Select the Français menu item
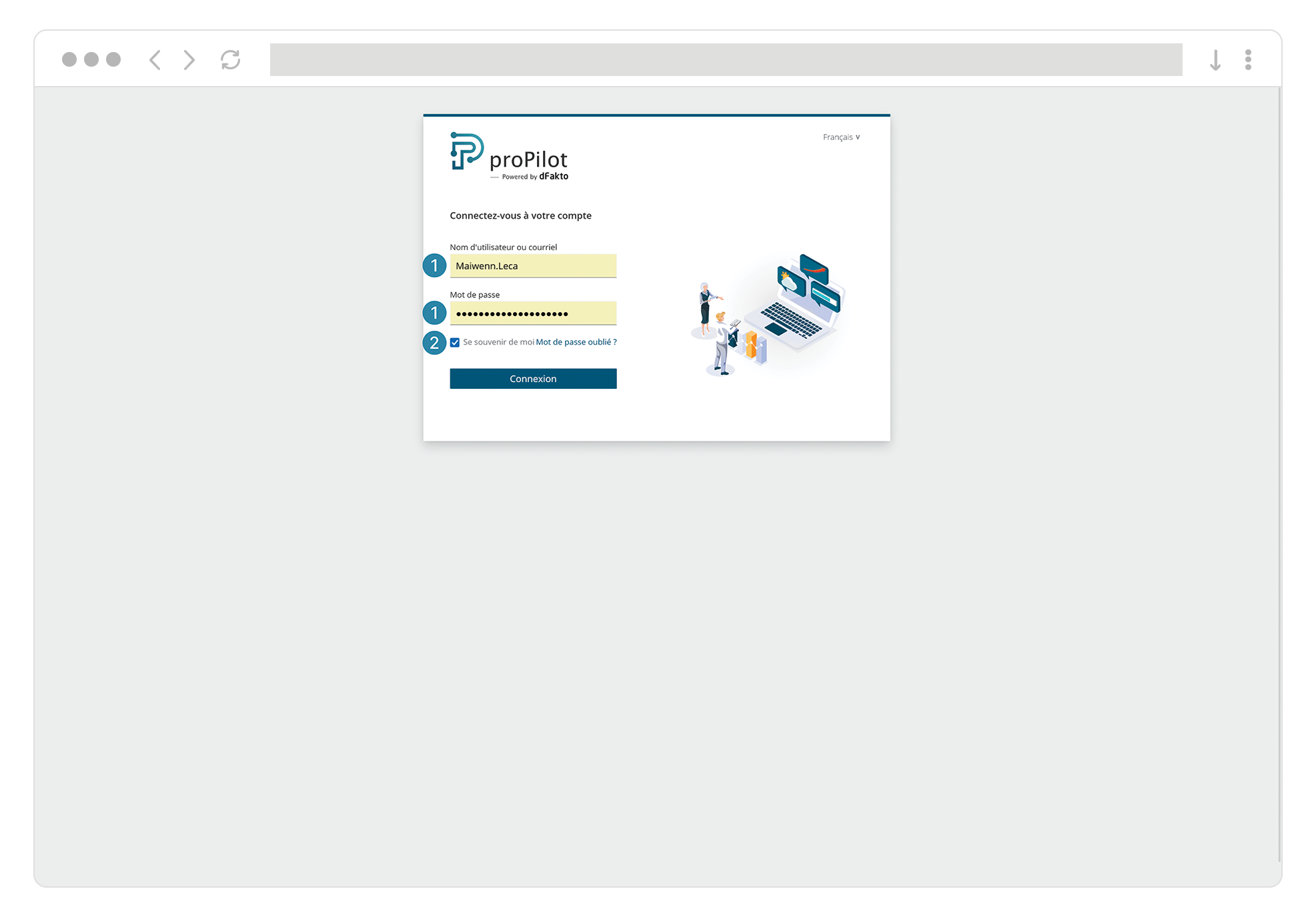This screenshot has height=923, width=1316. 838,137
